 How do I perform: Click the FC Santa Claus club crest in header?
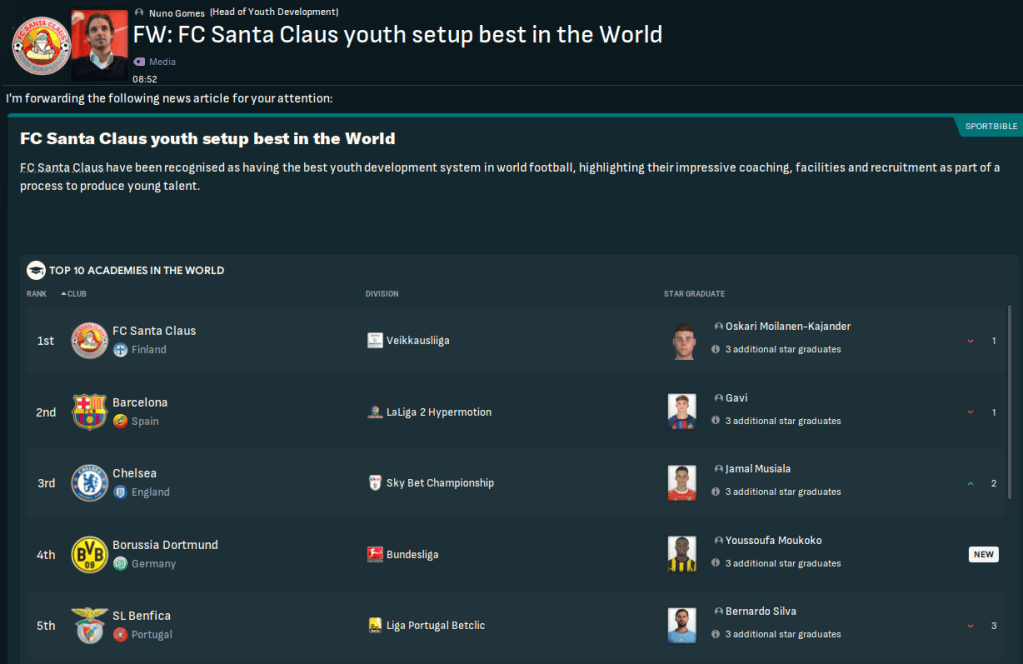(x=41, y=45)
